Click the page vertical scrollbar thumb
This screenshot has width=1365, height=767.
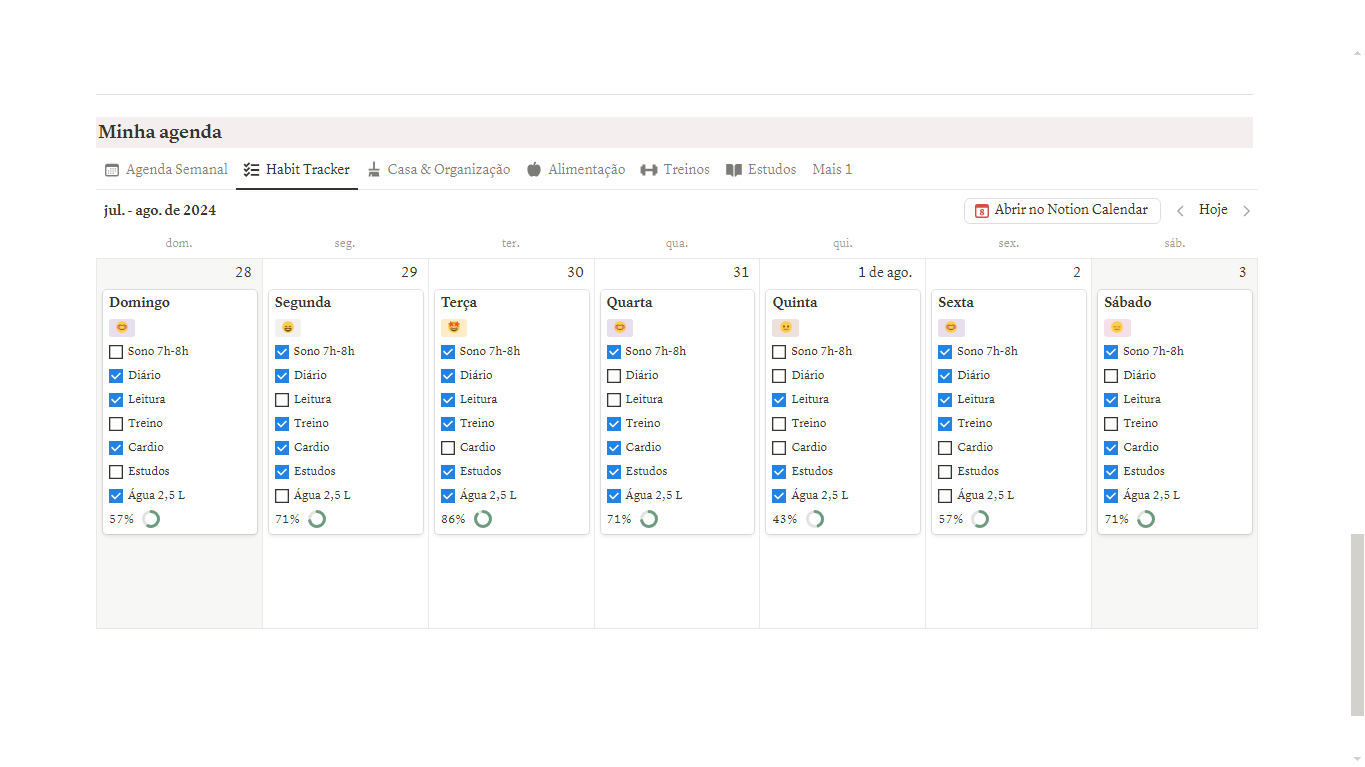tap(1357, 625)
